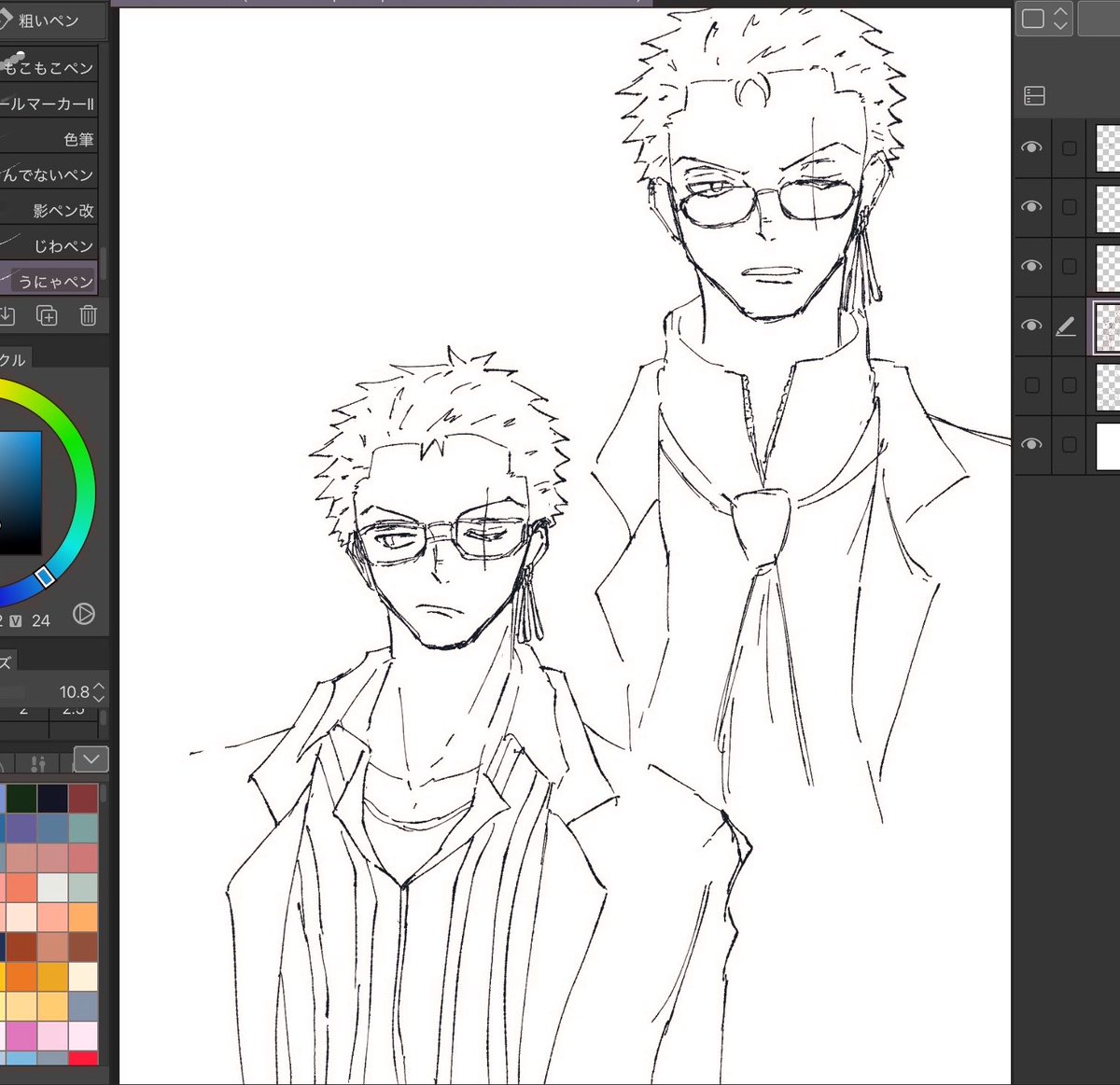1120x1085 pixels.
Task: Delete sub tool with trash icon
Action: [88, 315]
